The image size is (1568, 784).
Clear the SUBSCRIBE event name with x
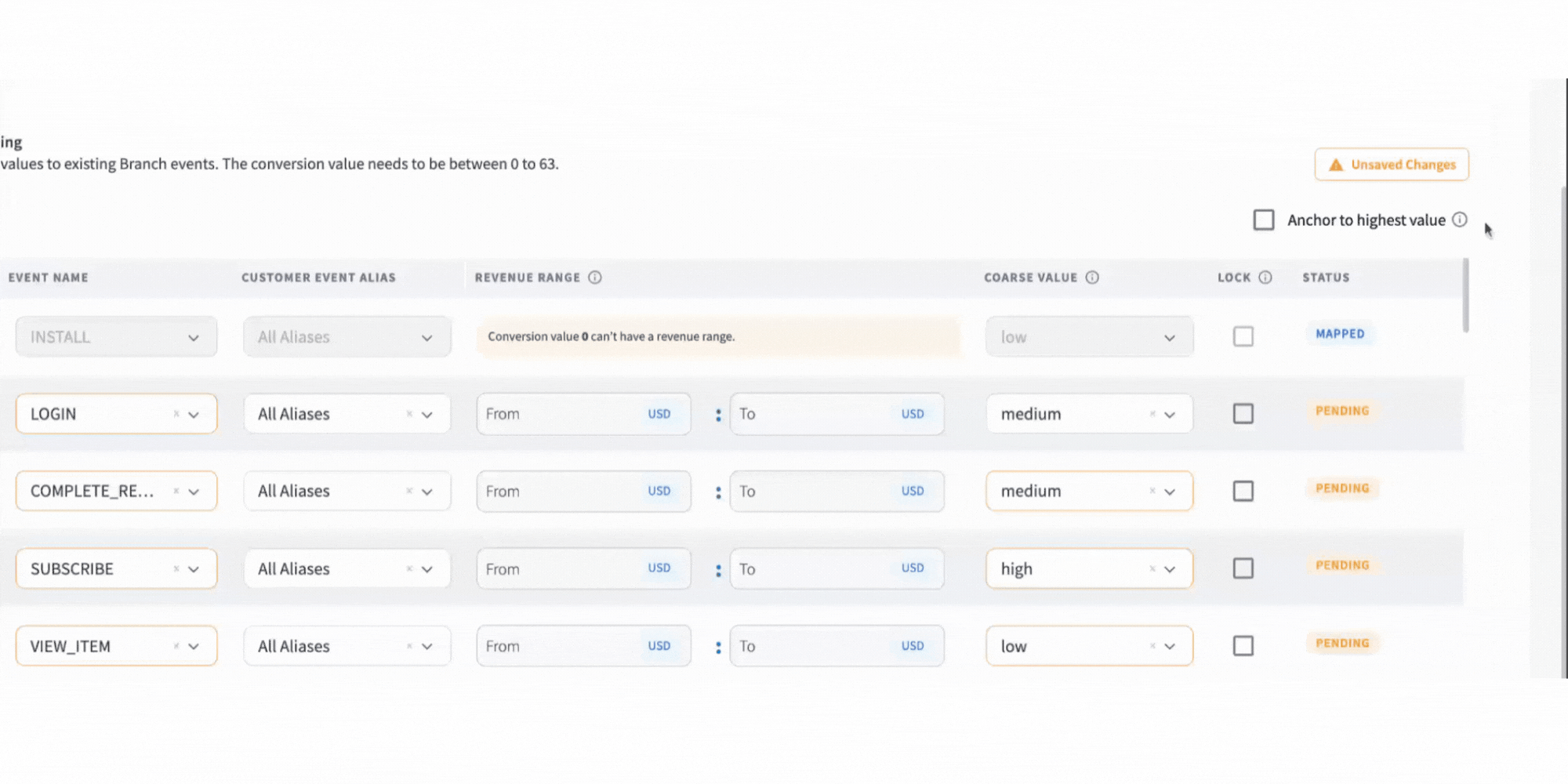point(176,568)
